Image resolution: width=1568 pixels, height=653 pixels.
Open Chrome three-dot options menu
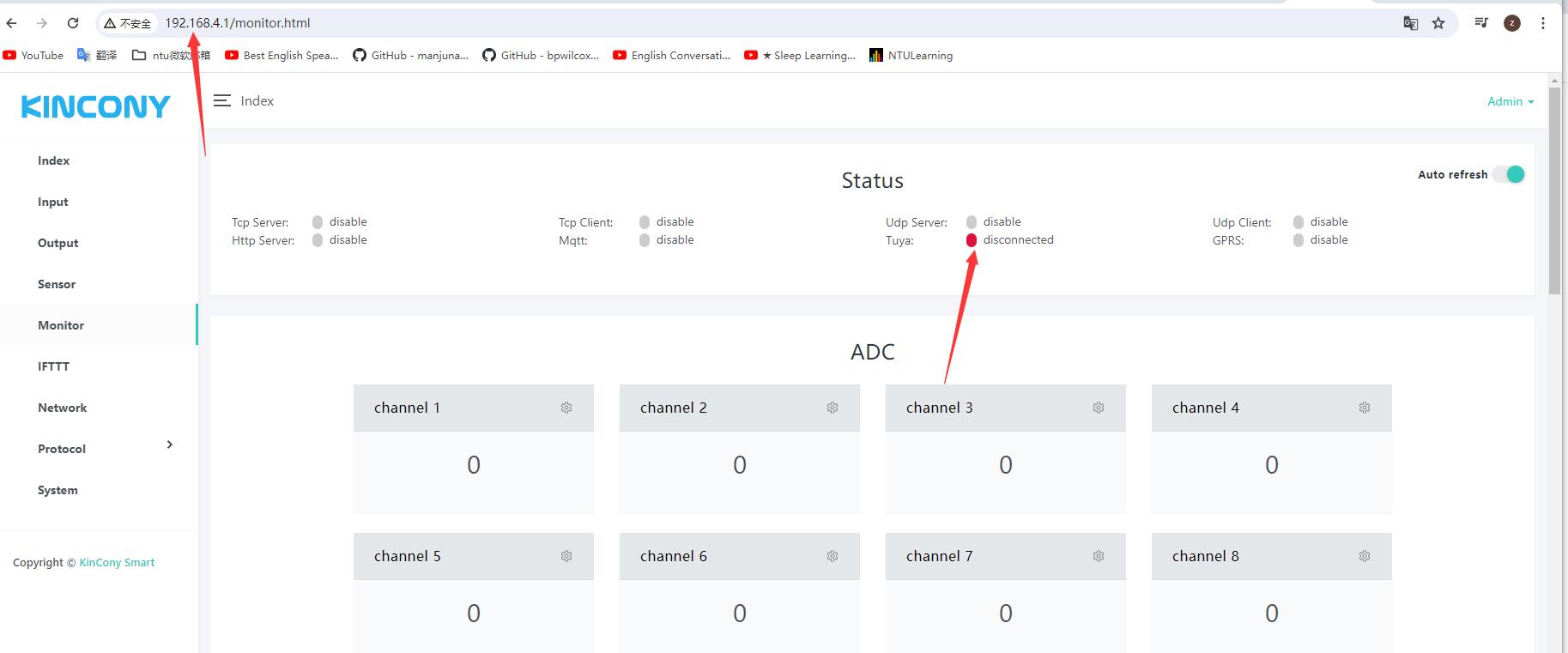point(1543,23)
